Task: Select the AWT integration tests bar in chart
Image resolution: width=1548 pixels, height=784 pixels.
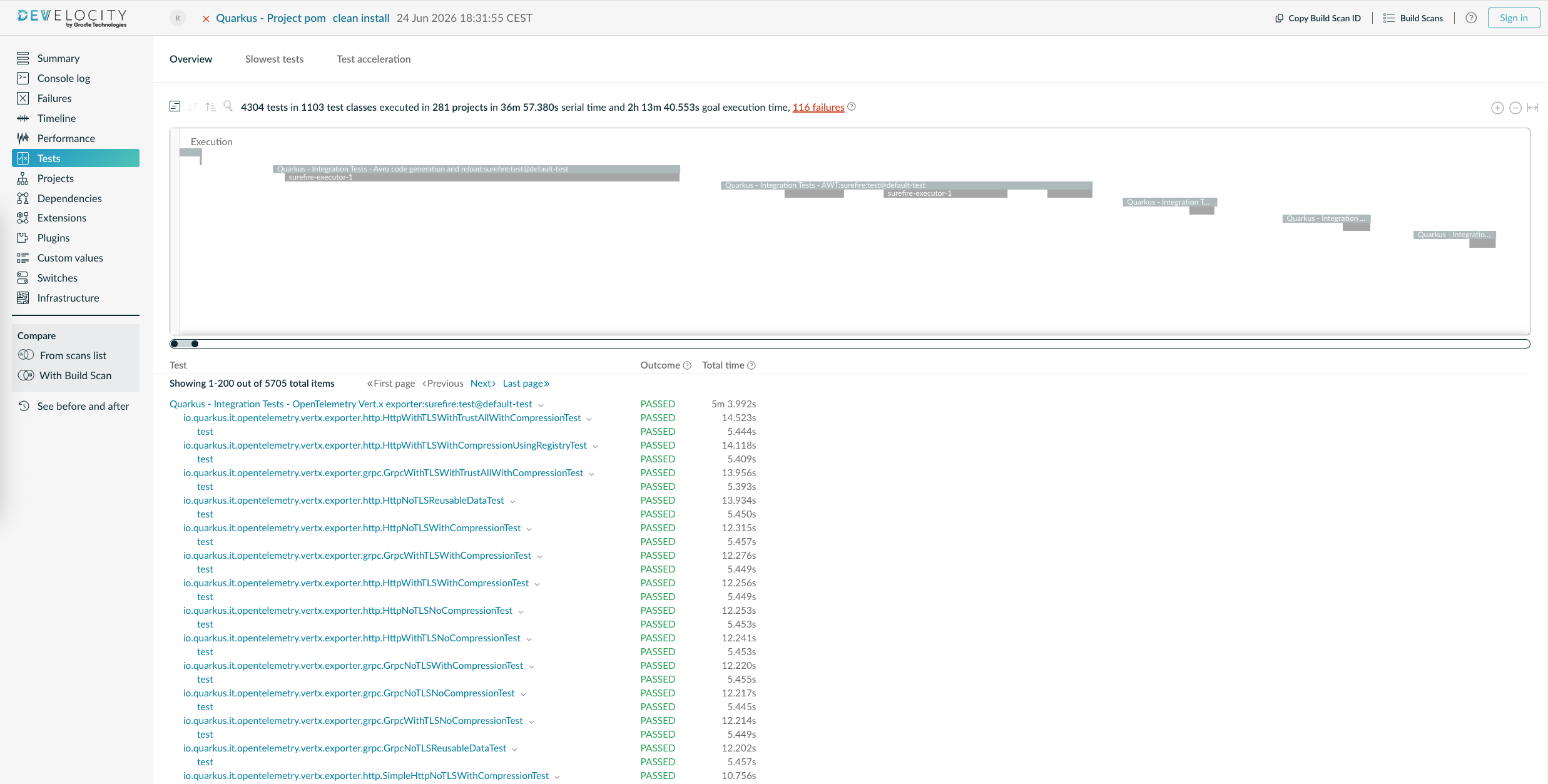Action: tap(906, 185)
